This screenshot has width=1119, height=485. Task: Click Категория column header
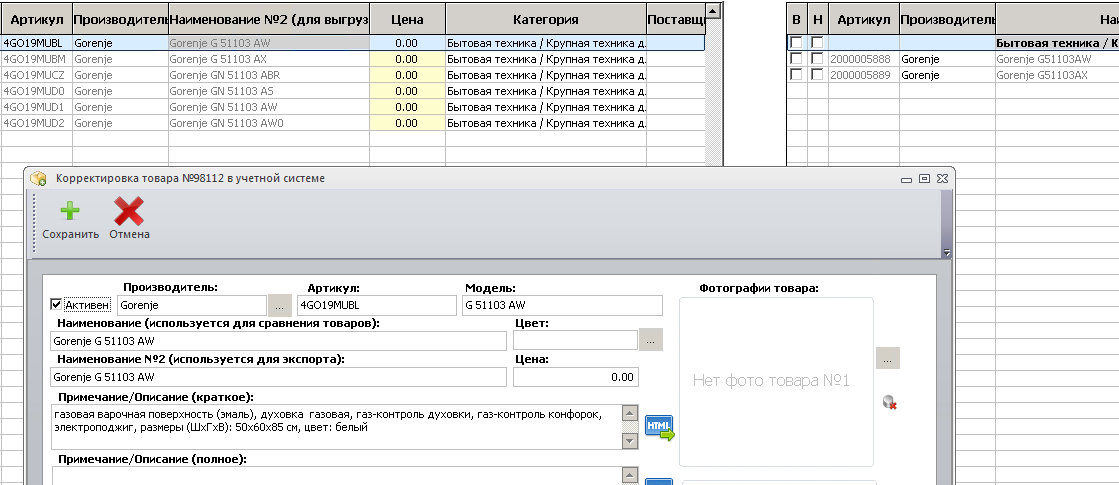546,19
